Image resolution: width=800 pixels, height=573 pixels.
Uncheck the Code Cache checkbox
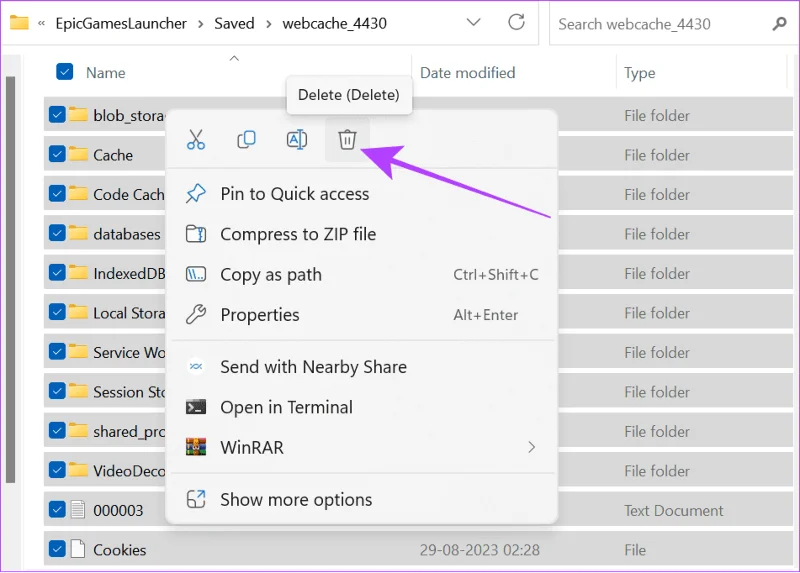[x=57, y=193]
